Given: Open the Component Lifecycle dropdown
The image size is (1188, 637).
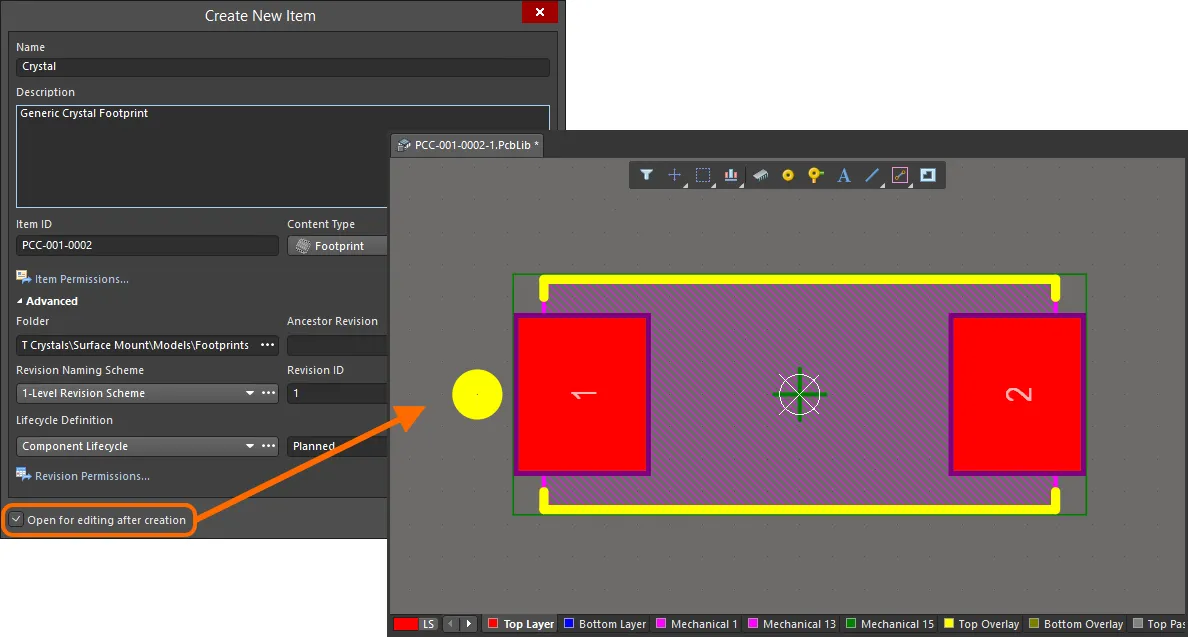Looking at the screenshot, I should 249,446.
